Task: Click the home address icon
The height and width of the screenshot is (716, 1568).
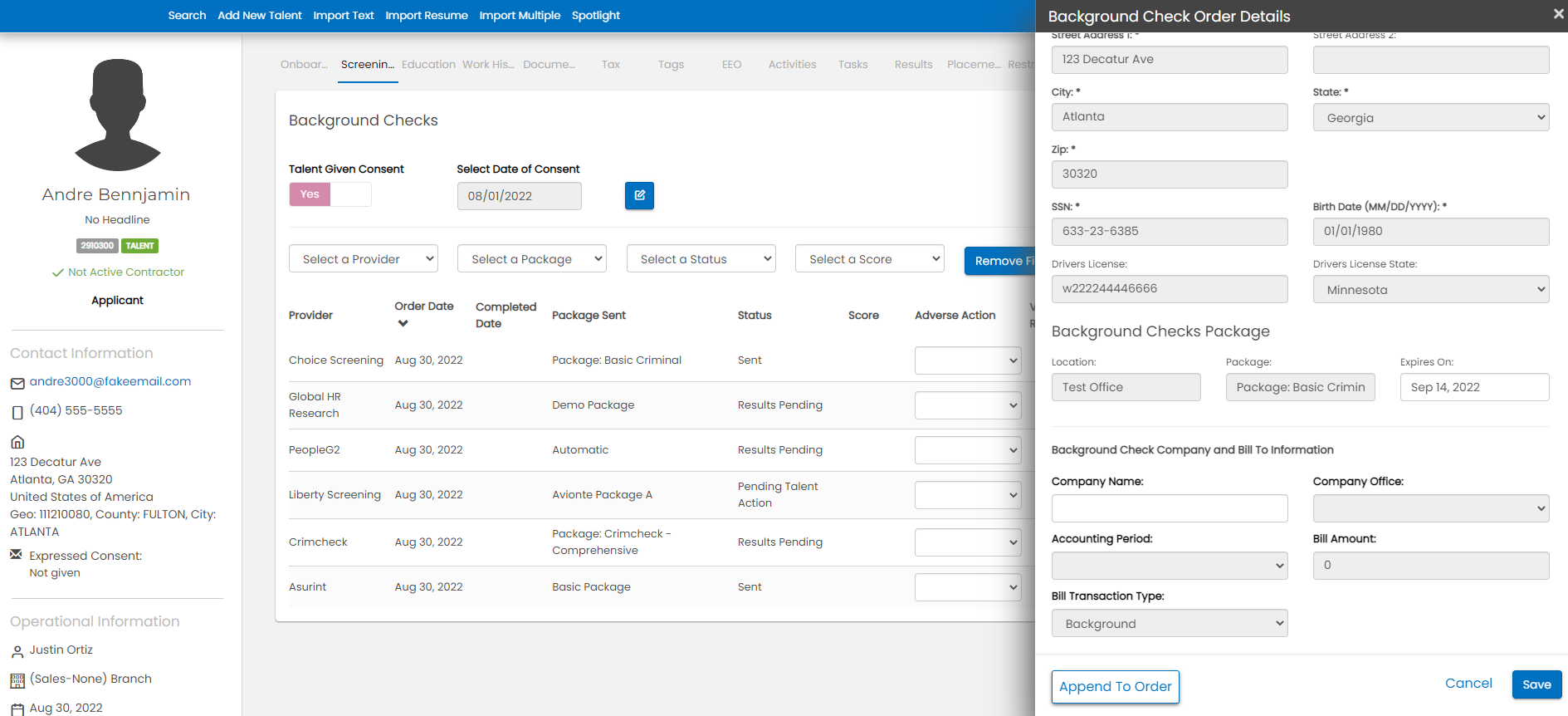Action: (x=17, y=442)
